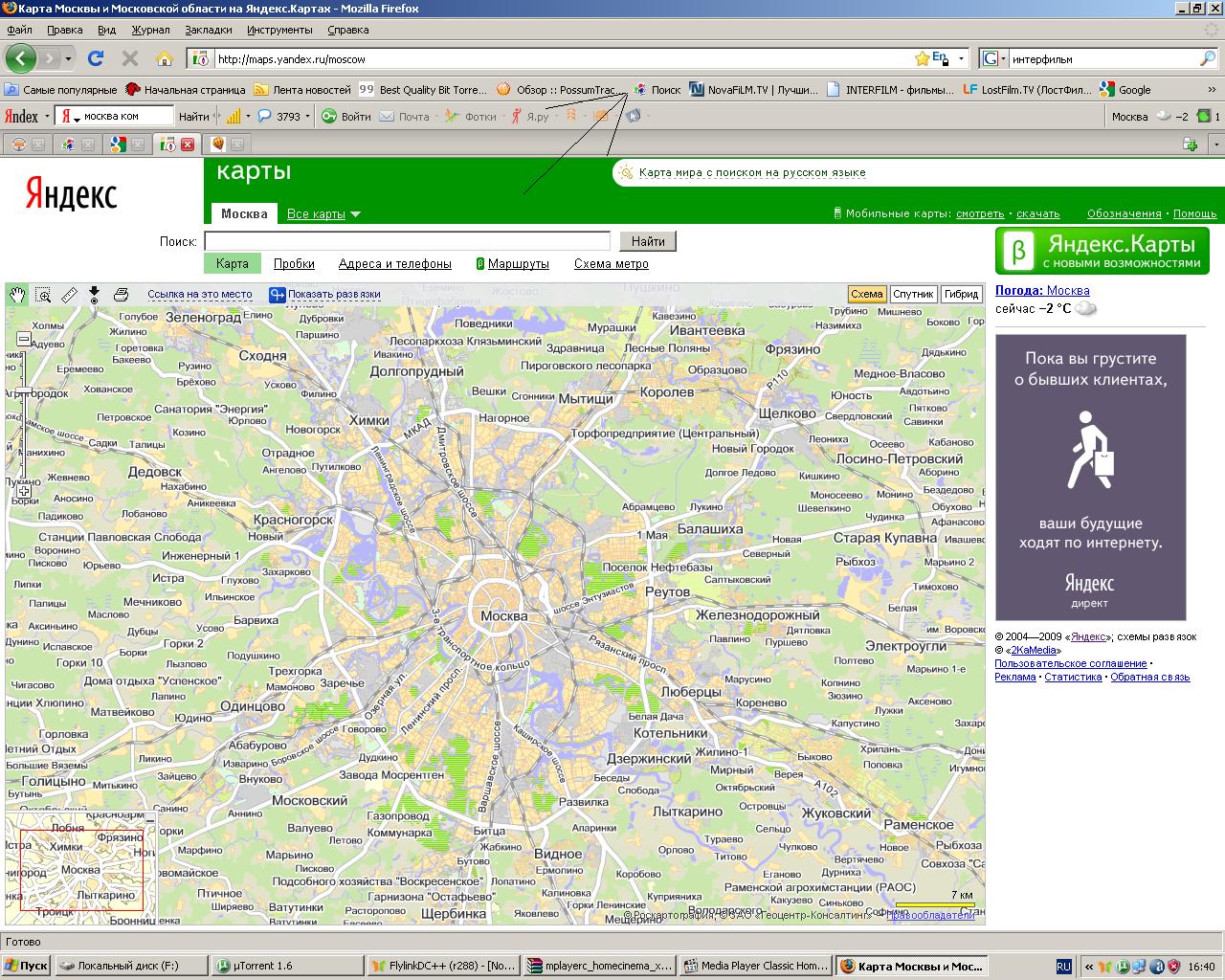This screenshot has width=1225, height=980.
Task: Click the open new tab icon
Action: pyautogui.click(x=1191, y=145)
